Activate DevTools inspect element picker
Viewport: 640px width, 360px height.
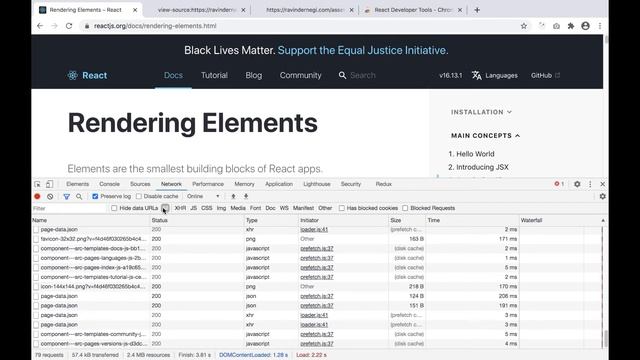38,184
